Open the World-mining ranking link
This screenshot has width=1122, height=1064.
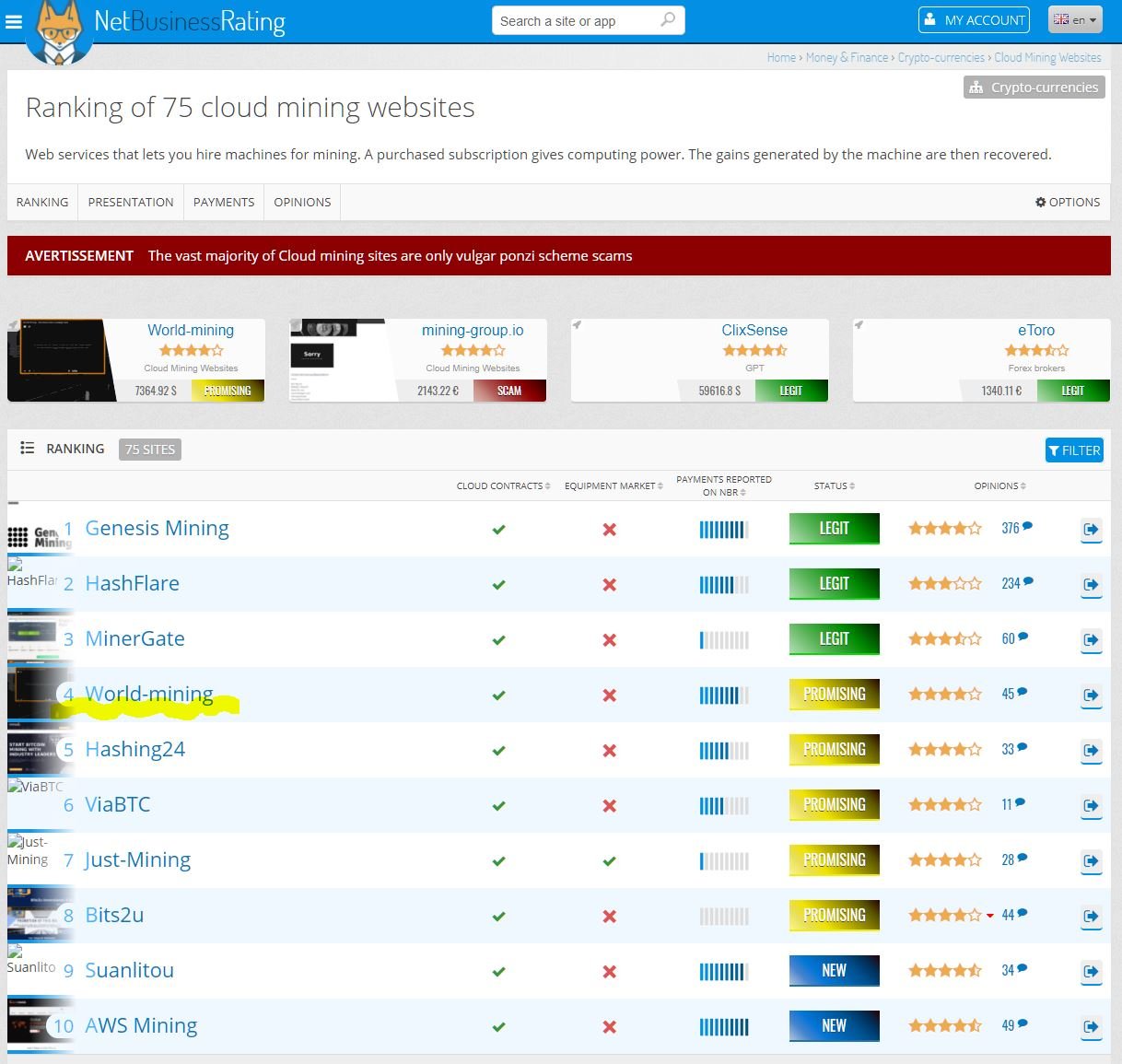(149, 694)
